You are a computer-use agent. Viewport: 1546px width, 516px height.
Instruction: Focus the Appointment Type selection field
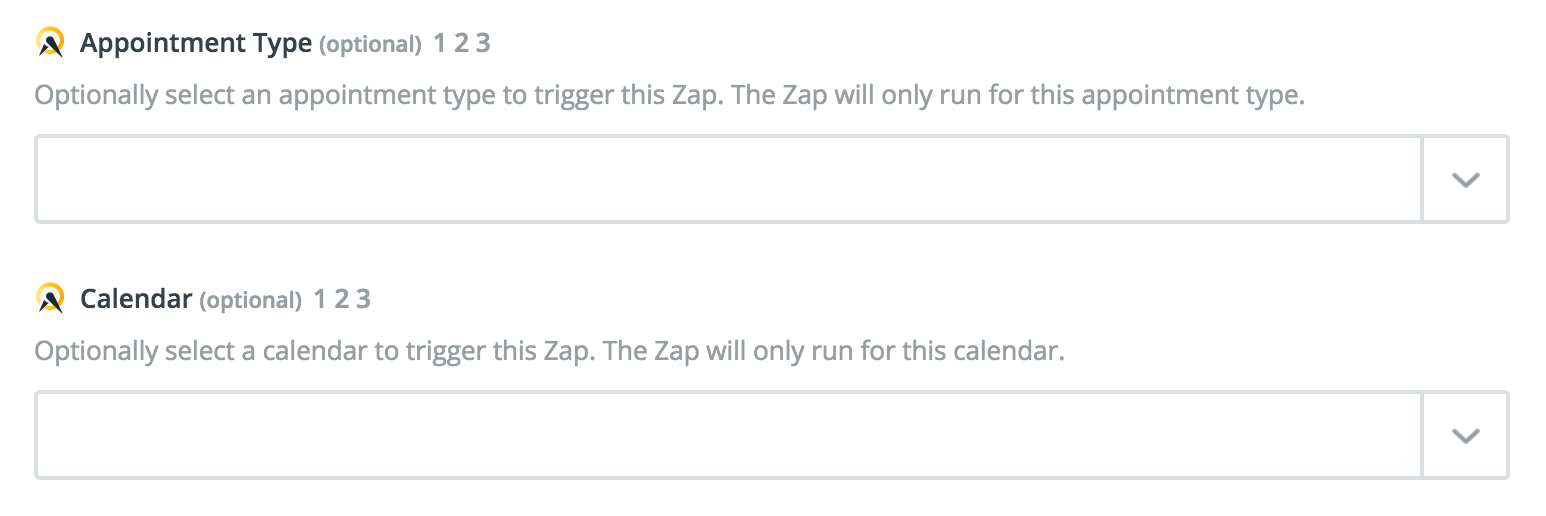click(x=728, y=179)
